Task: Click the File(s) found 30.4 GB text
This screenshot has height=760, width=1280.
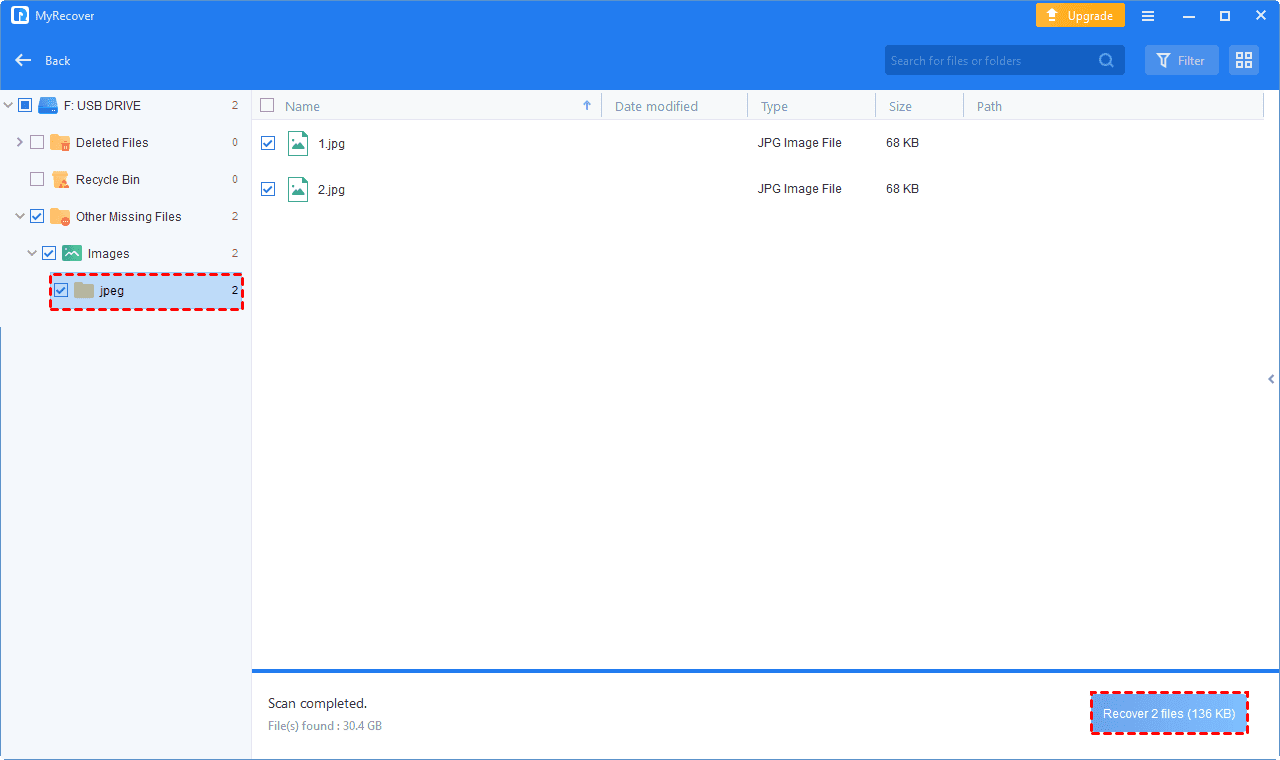Action: click(x=325, y=725)
